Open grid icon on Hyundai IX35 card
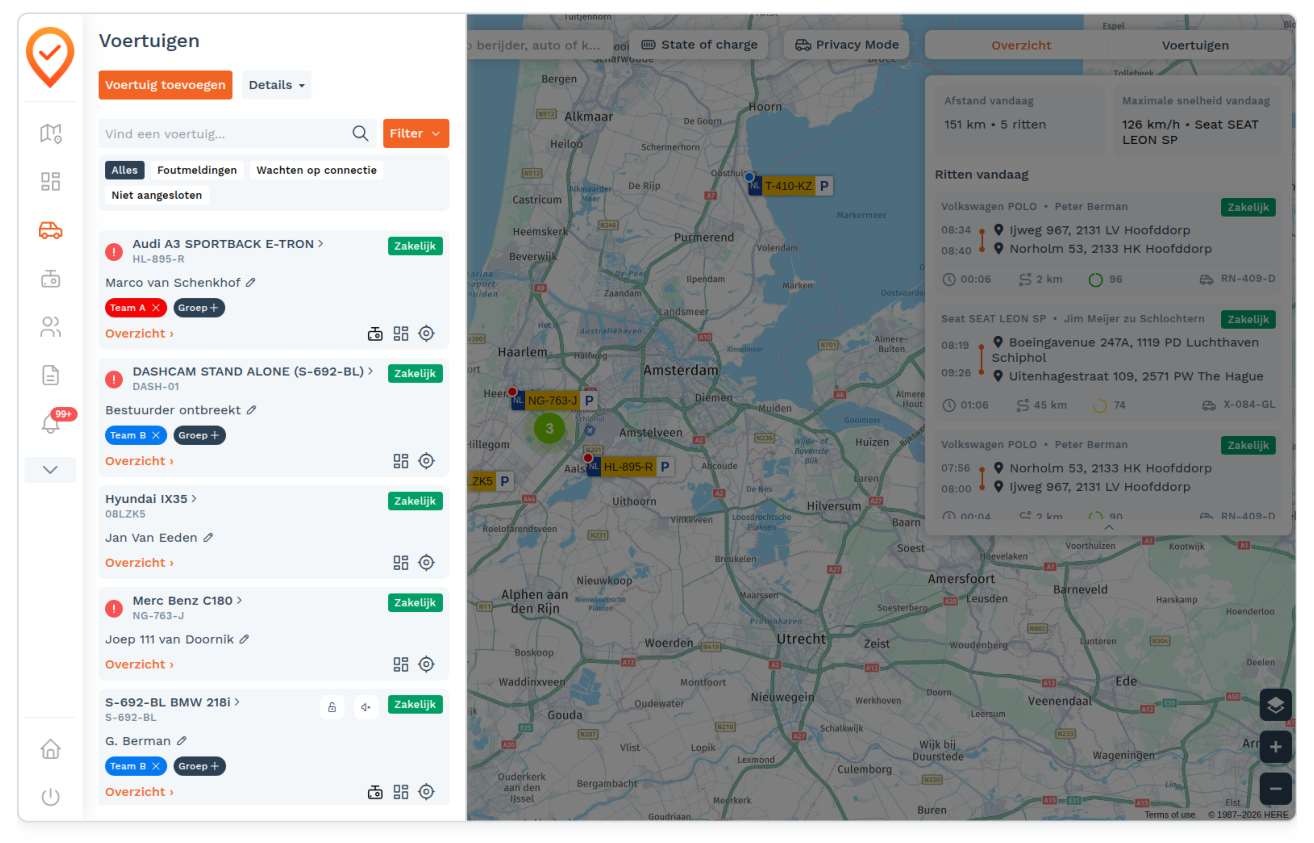 point(401,563)
